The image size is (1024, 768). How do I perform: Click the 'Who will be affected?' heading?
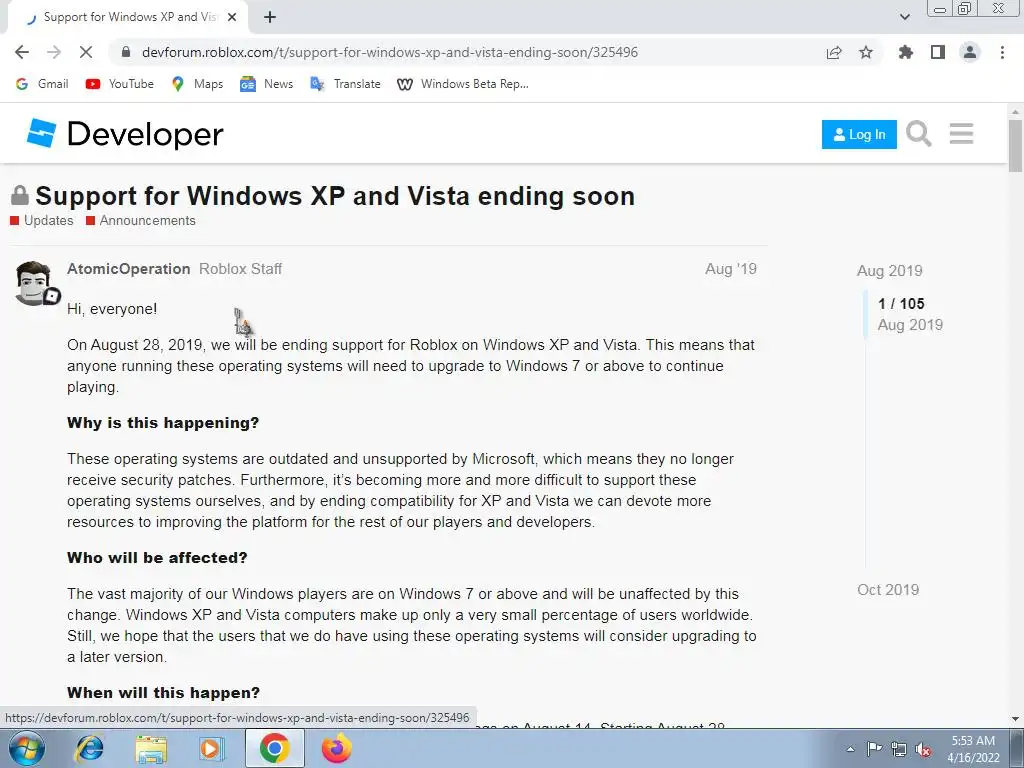pyautogui.click(x=157, y=558)
